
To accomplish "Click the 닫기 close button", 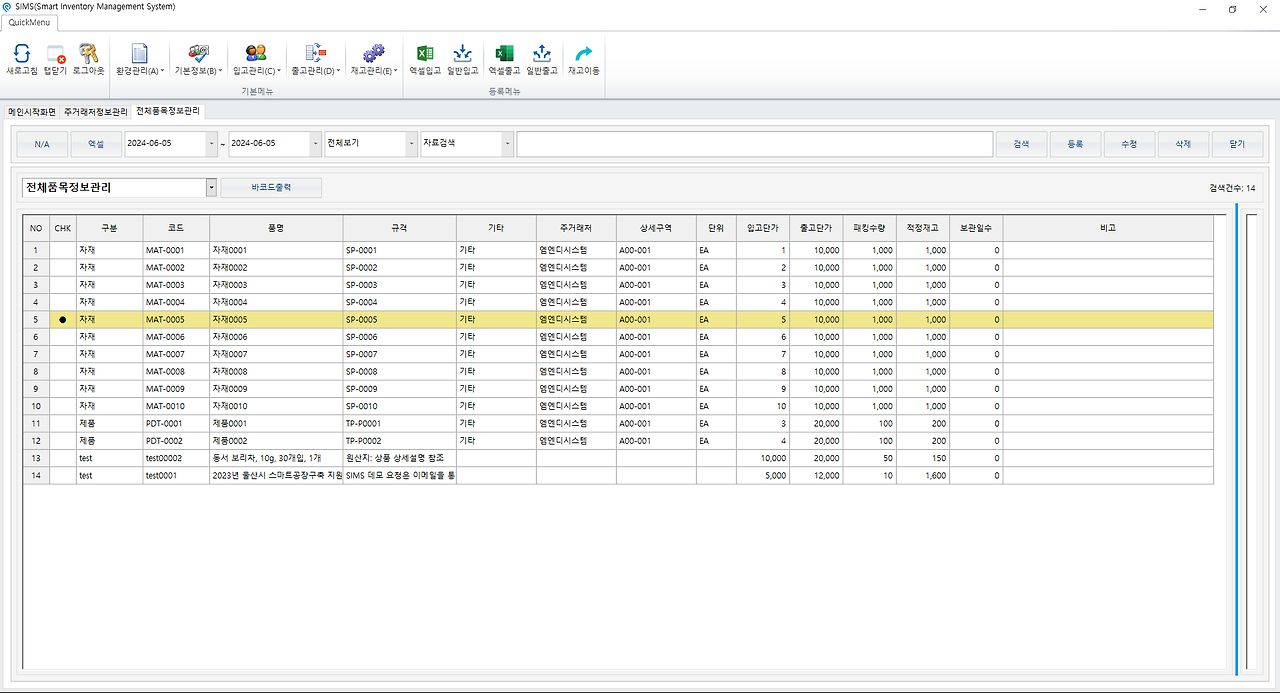I will (x=1237, y=144).
